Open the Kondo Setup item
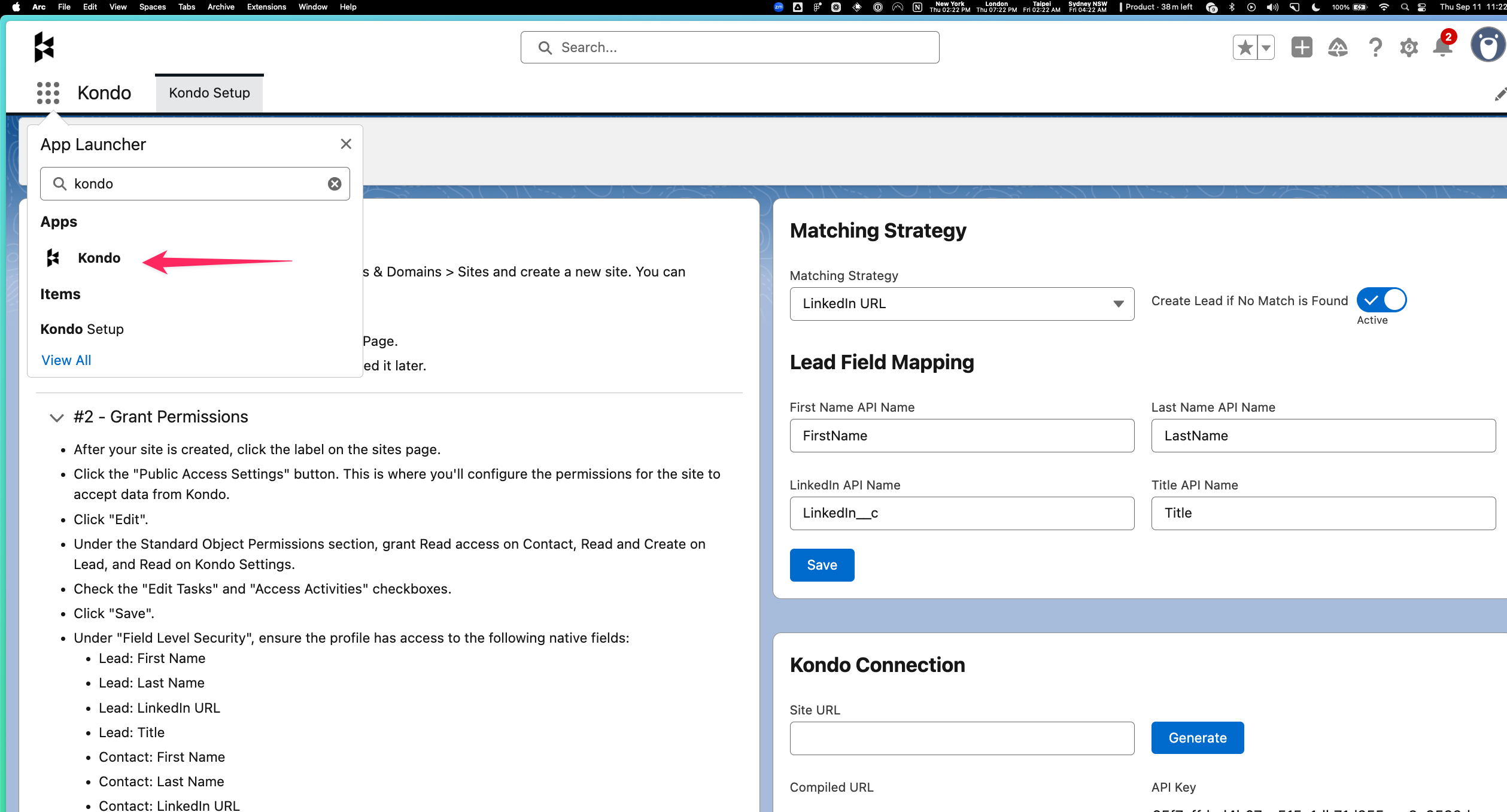 82,329
